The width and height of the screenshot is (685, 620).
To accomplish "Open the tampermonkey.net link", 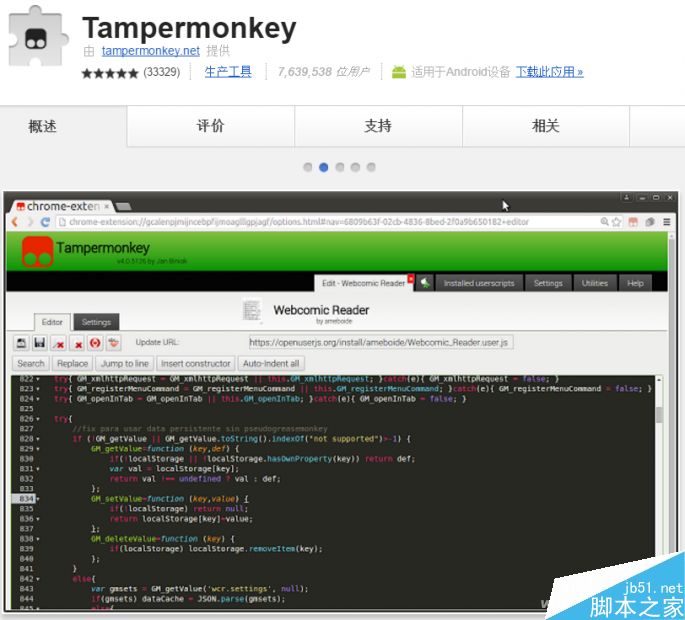I will pyautogui.click(x=151, y=51).
